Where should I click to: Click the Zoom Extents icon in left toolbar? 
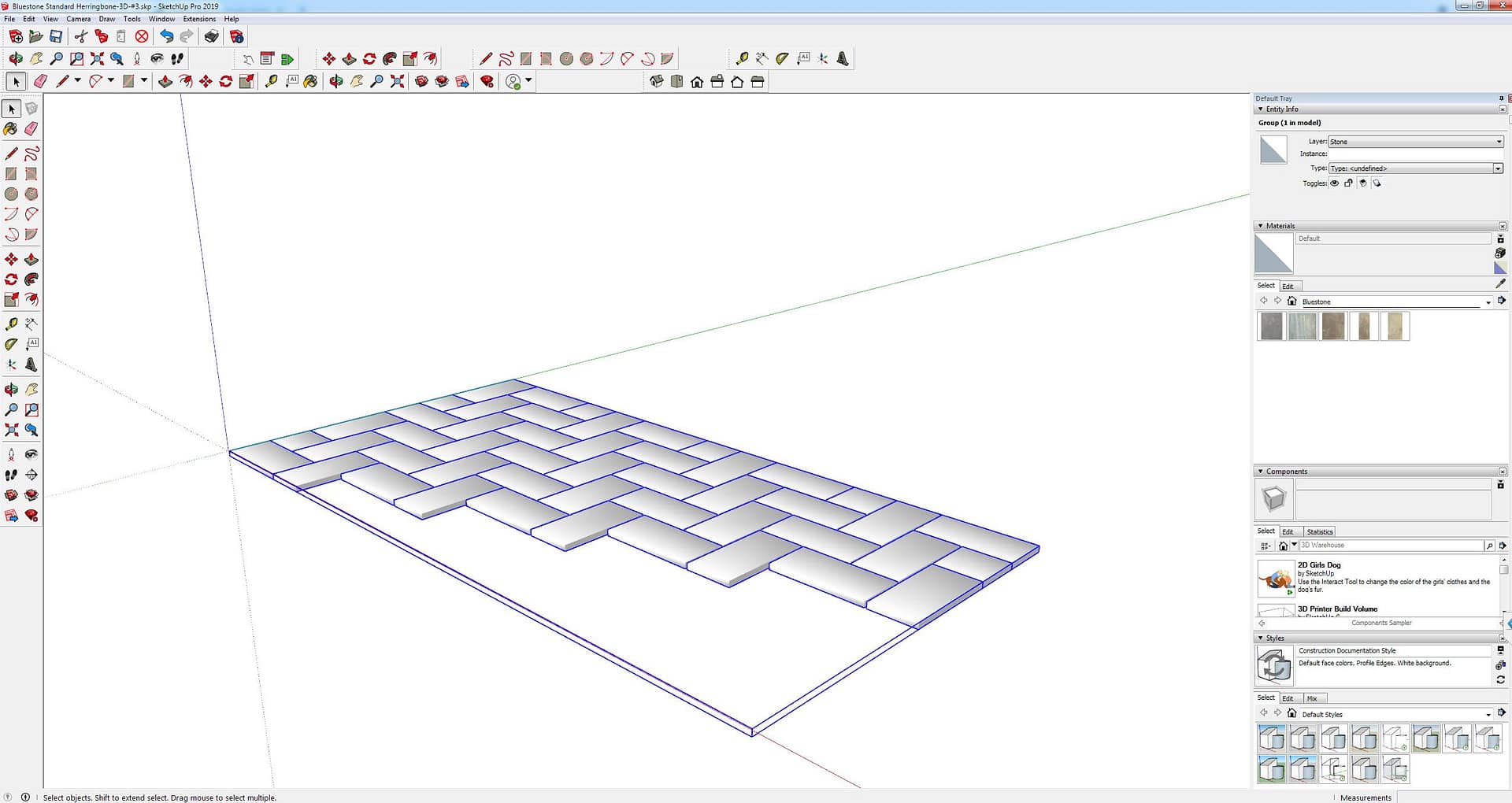click(x=11, y=431)
